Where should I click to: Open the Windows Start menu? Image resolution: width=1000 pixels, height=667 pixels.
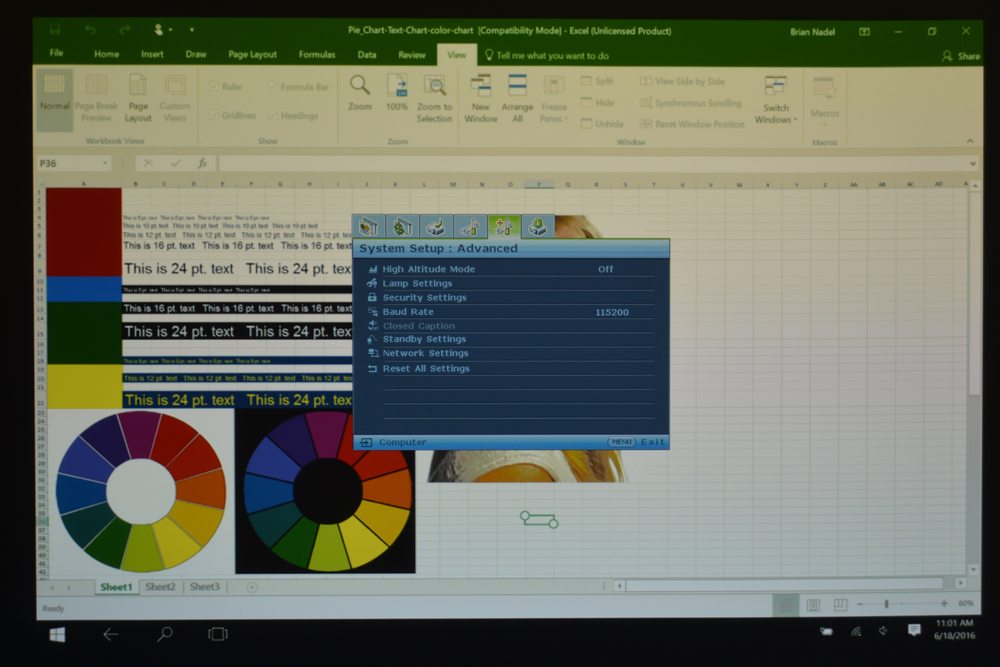pos(57,634)
